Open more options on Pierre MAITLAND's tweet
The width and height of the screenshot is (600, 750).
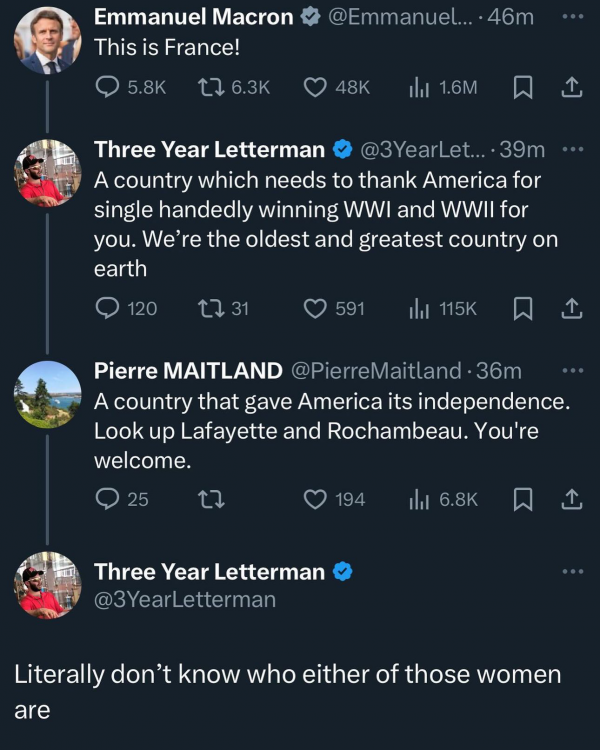(x=571, y=371)
